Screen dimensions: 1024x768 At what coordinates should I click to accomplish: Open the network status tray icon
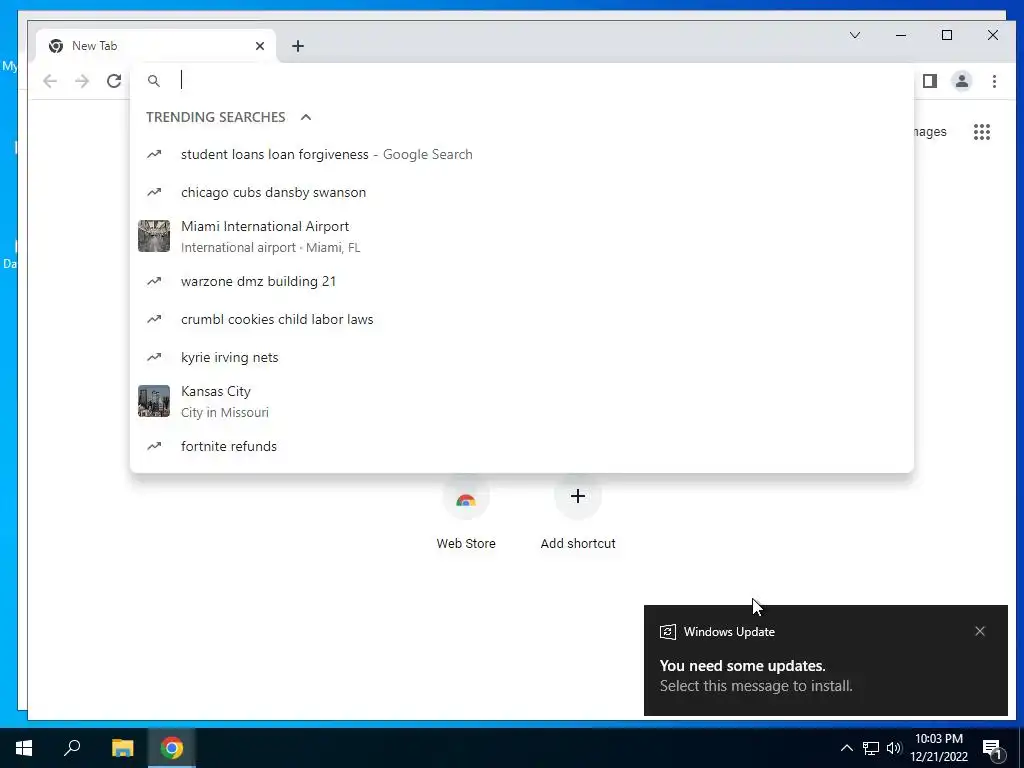(871, 748)
